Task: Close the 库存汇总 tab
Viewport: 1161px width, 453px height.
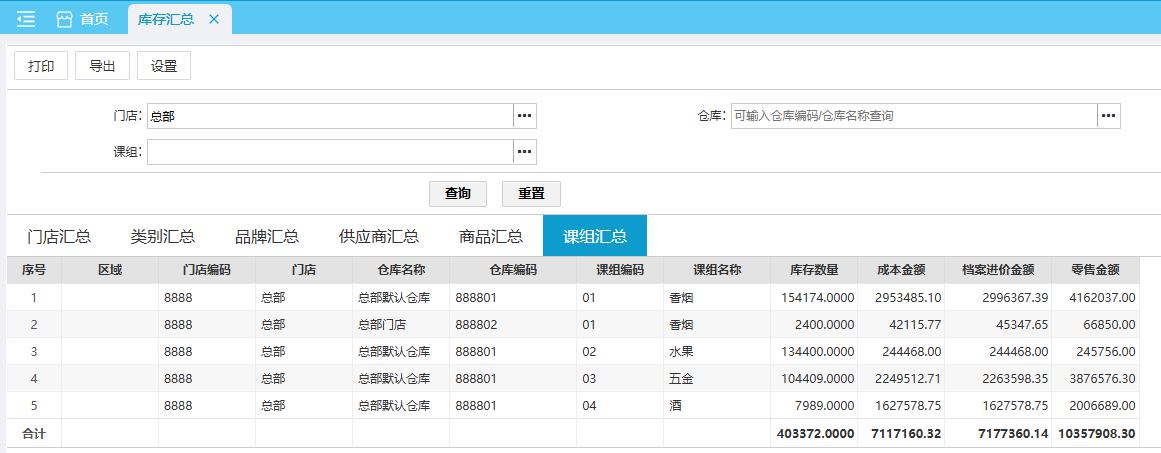Action: [x=214, y=19]
